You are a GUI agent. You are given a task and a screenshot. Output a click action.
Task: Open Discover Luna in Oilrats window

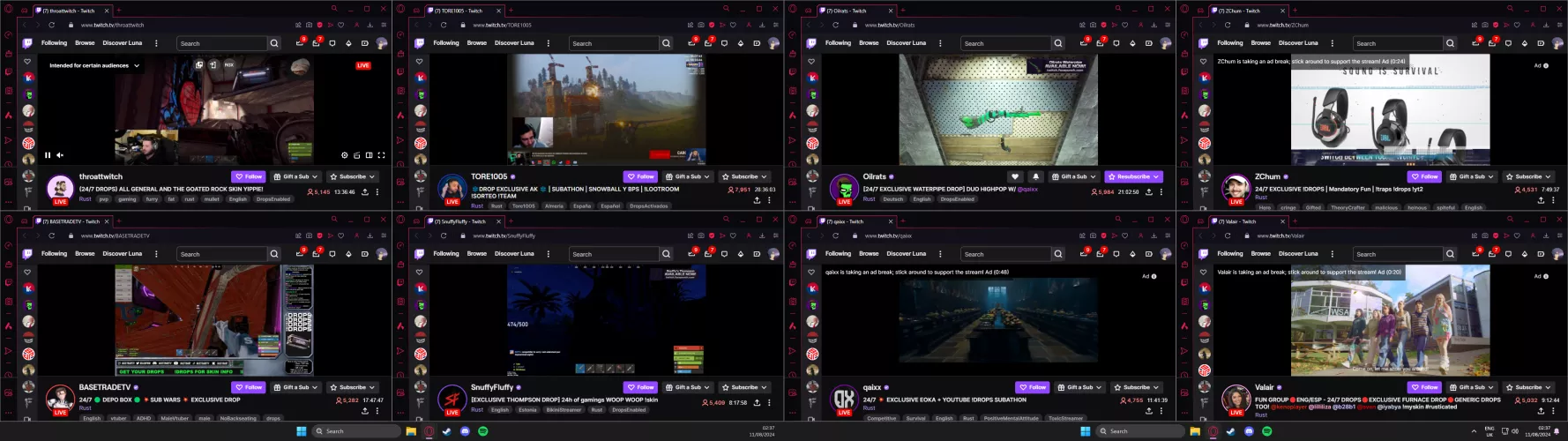[x=907, y=43]
